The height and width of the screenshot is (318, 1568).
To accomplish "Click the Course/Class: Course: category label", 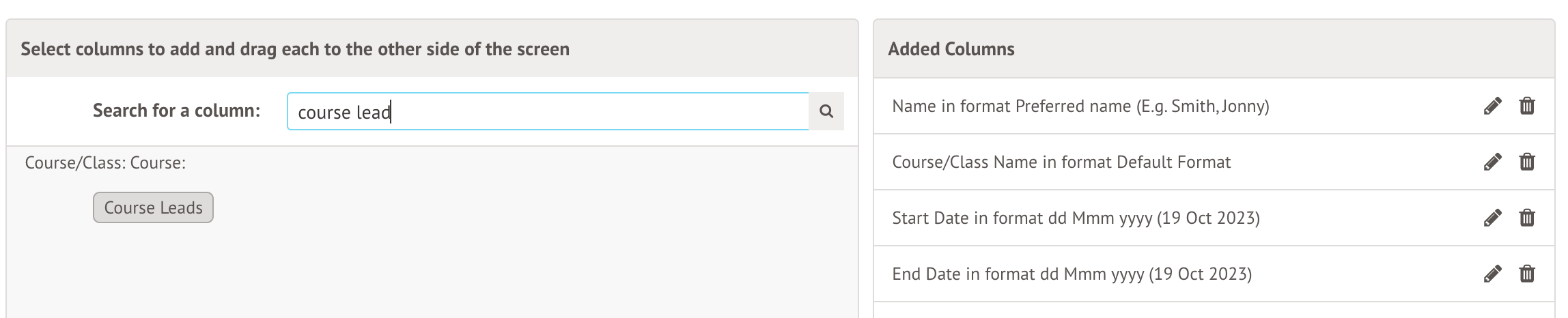I will click(105, 163).
